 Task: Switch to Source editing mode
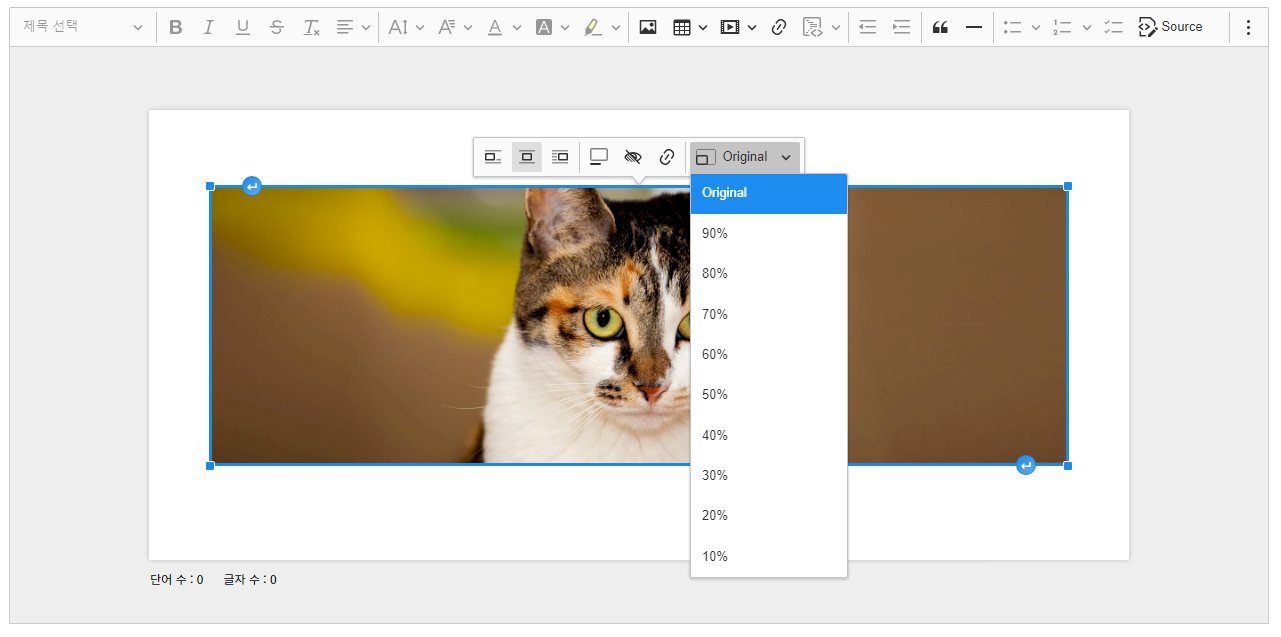pyautogui.click(x=1170, y=27)
